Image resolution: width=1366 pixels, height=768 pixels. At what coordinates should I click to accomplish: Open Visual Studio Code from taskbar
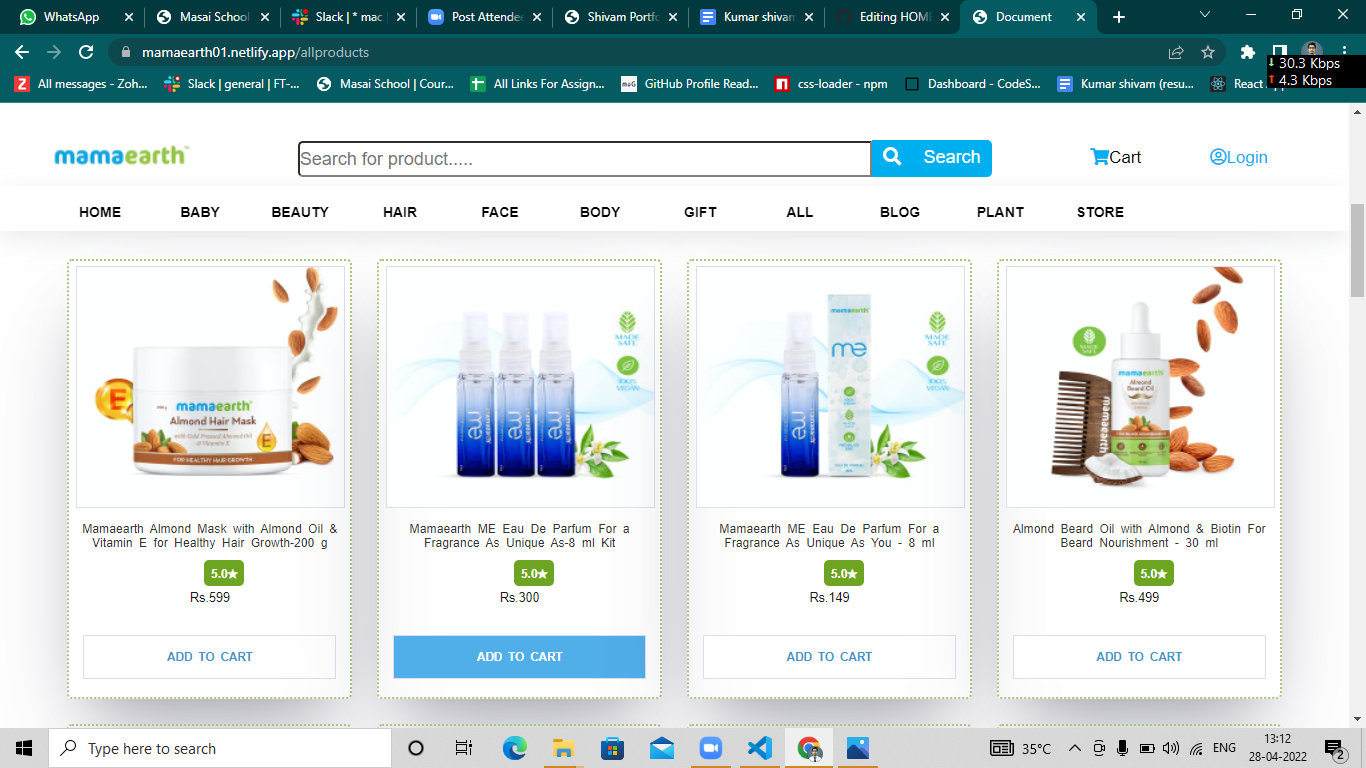759,748
